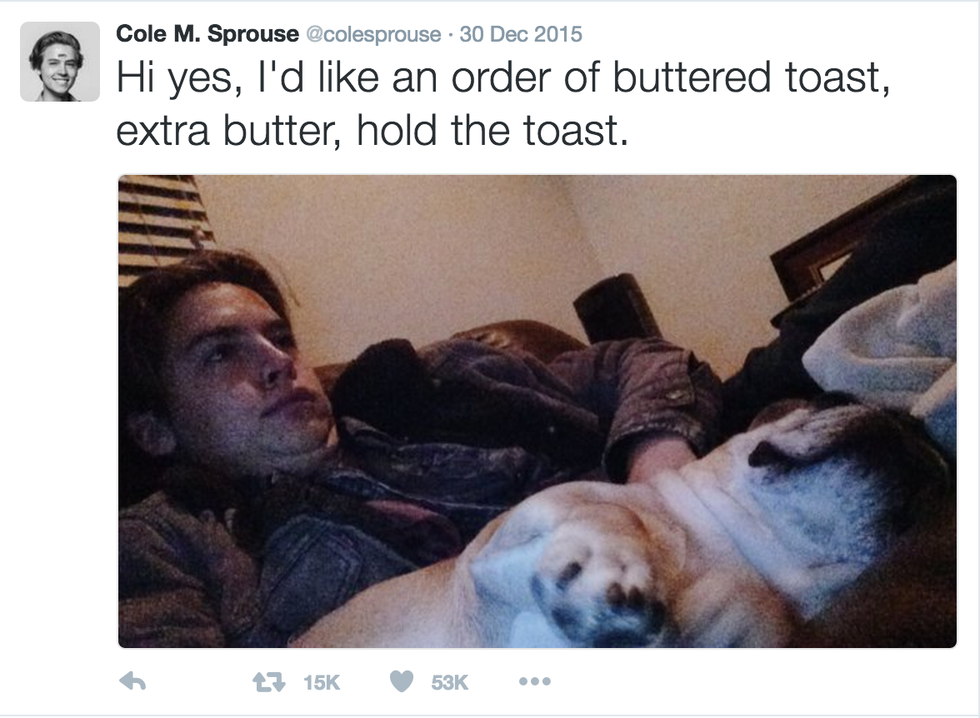
Task: Like the tweet with the heart icon
Action: pyautogui.click(x=402, y=682)
